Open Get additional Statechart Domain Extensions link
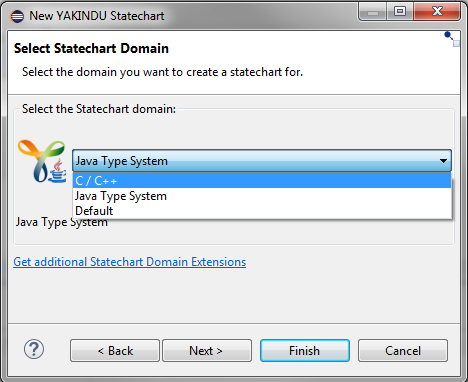Viewport: 468px width, 382px height. coord(130,262)
